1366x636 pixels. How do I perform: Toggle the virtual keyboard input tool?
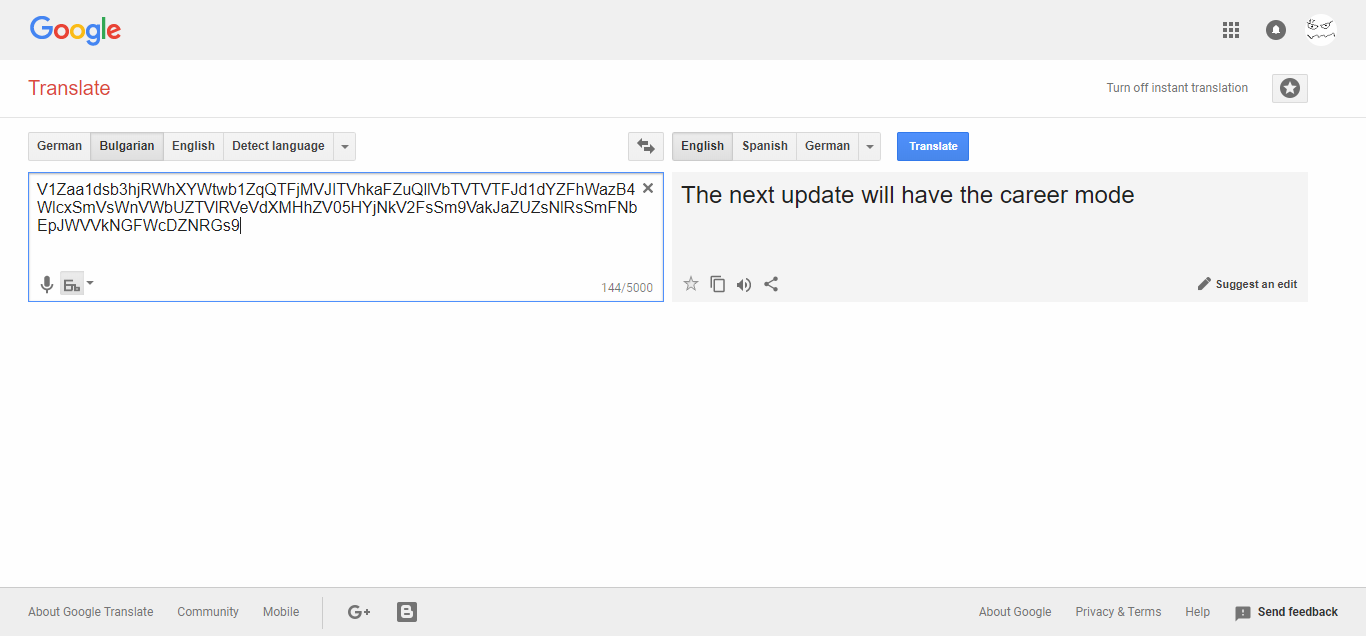tap(72, 284)
